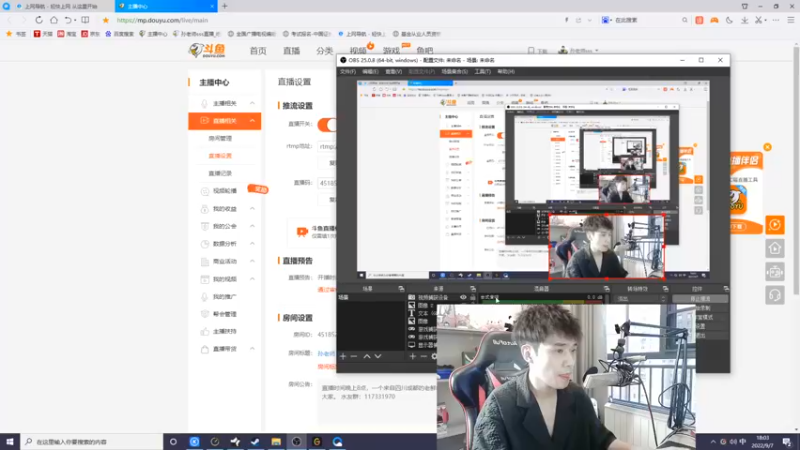Open the user account dropdown in Douyu header
Viewport: 800px width, 450px height.
tap(579, 51)
